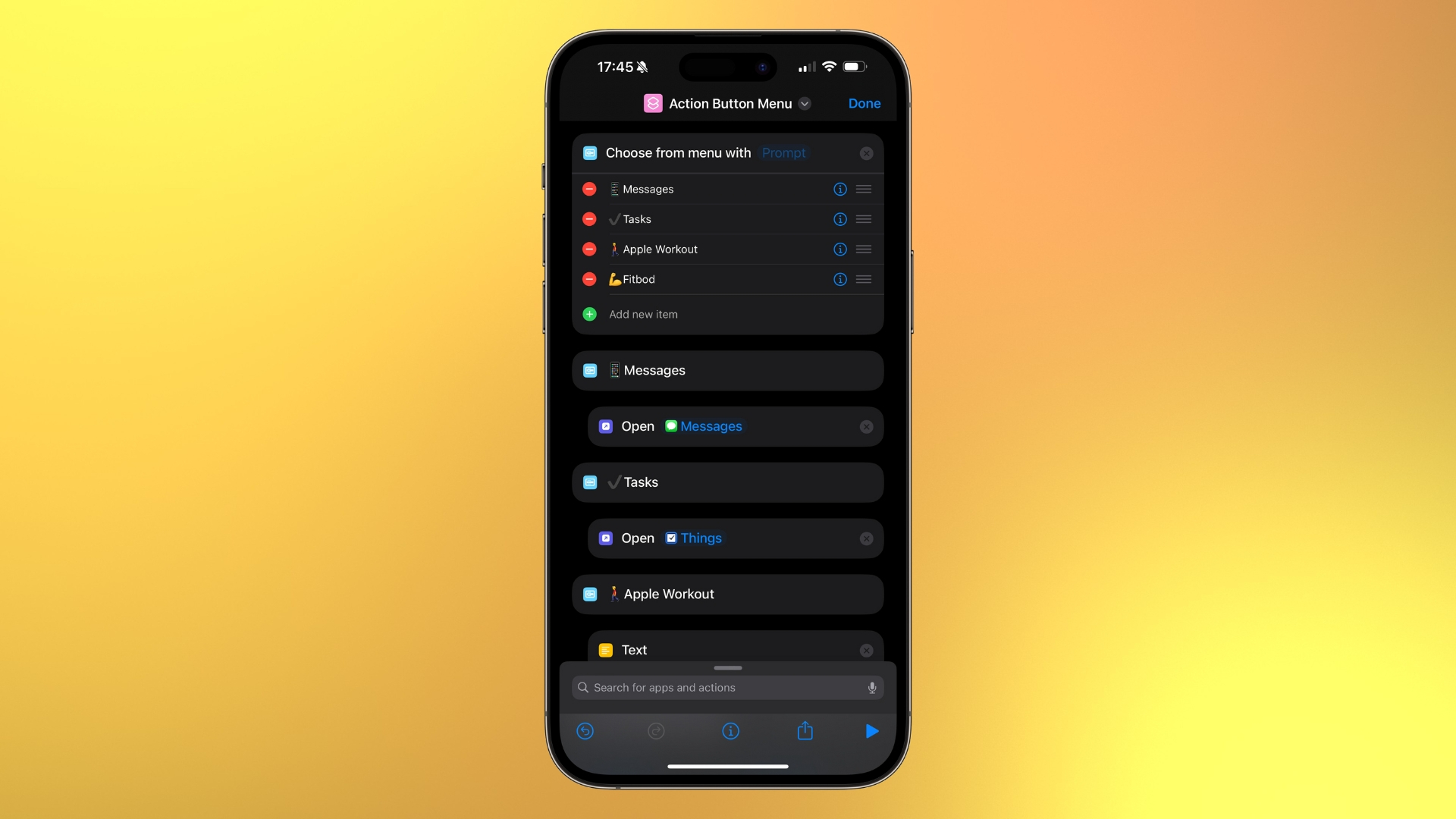This screenshot has width=1456, height=819.
Task: Tap info icon next to Tasks item
Action: pyautogui.click(x=838, y=219)
